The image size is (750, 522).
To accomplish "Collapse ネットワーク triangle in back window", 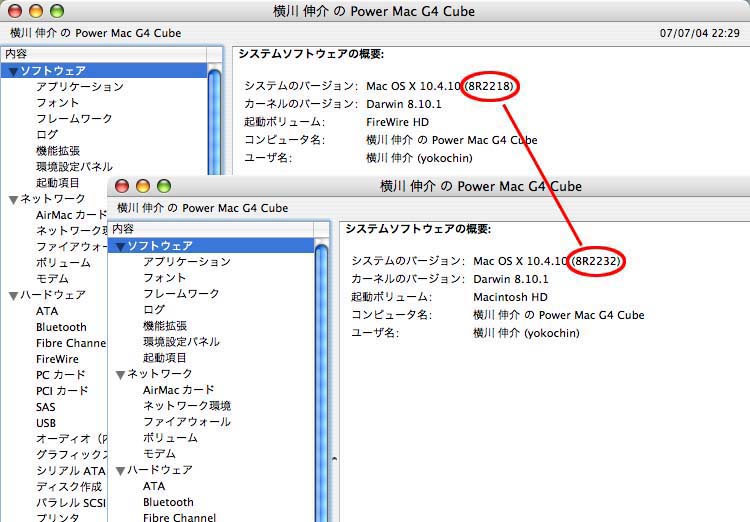I will pyautogui.click(x=13, y=200).
